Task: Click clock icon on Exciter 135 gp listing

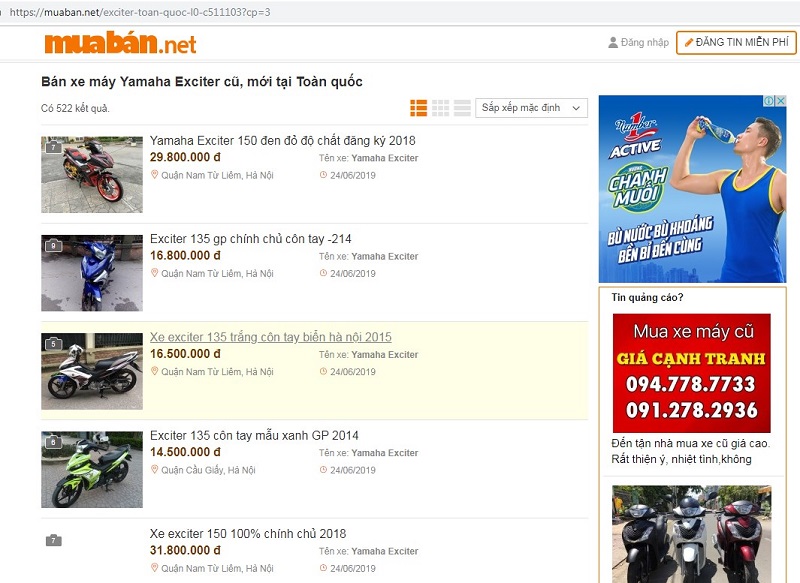Action: click(x=323, y=273)
